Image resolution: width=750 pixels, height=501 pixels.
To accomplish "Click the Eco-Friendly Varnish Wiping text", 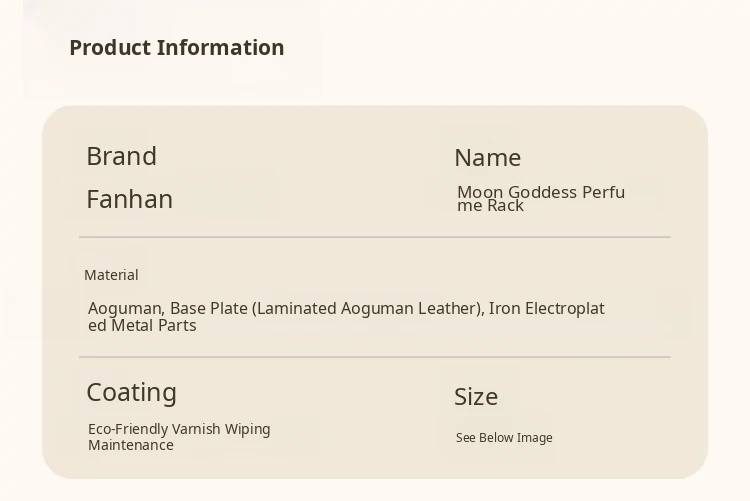I will 179,430.
